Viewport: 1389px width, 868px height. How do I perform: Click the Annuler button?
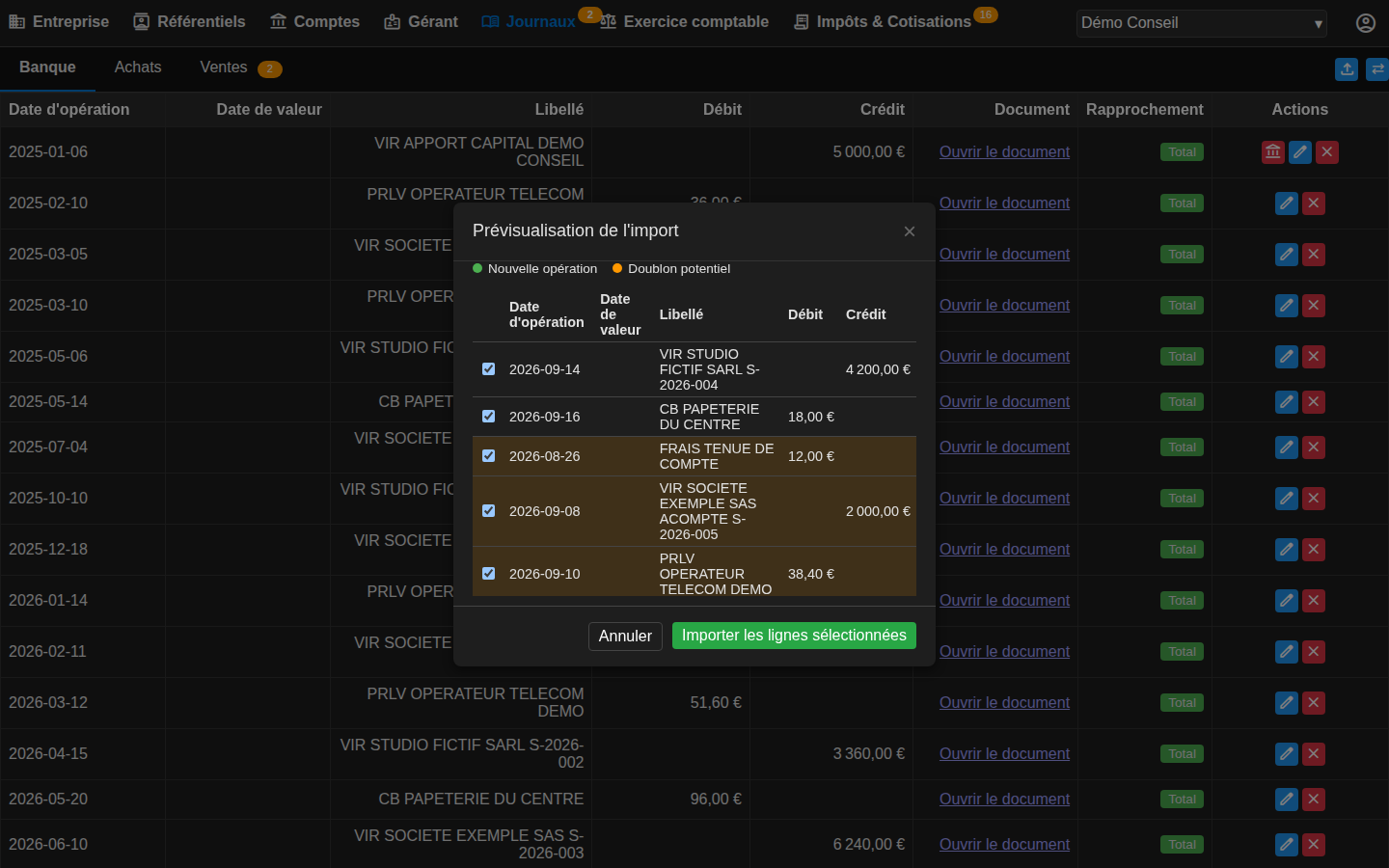point(625,637)
